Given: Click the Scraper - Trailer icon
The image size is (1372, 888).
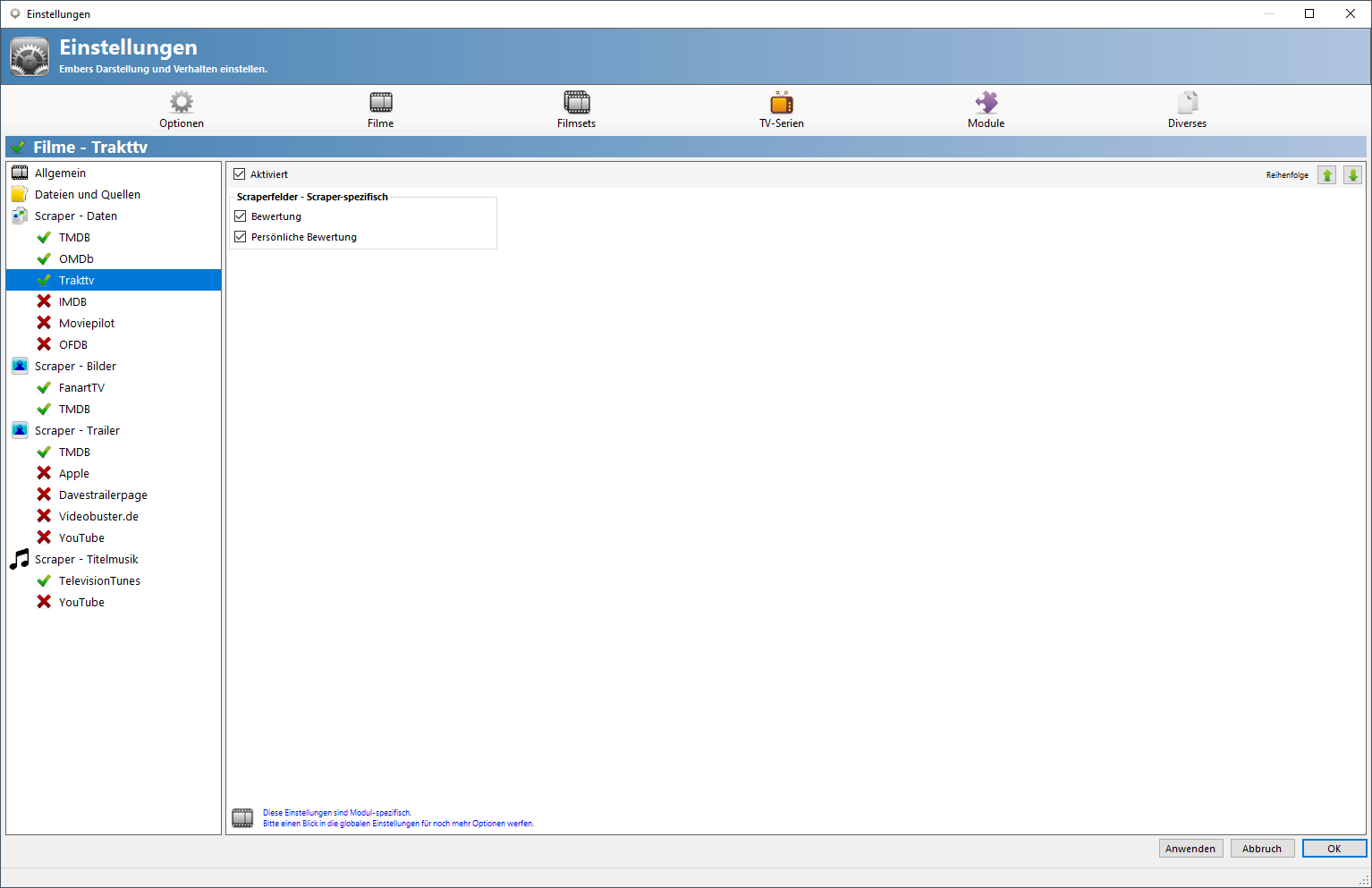Looking at the screenshot, I should (x=20, y=430).
